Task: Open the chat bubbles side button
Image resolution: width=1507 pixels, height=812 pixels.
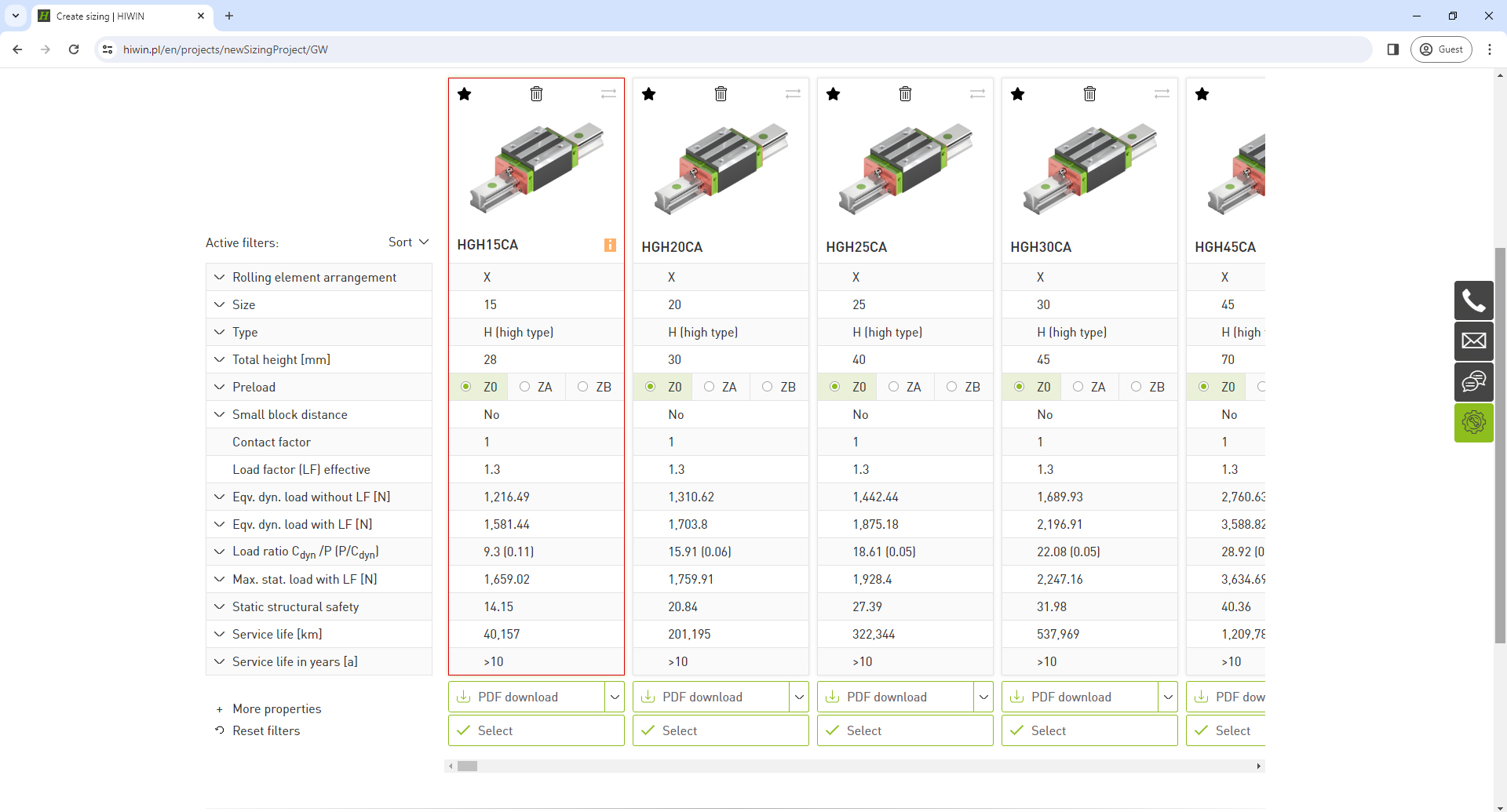Action: [x=1474, y=382]
